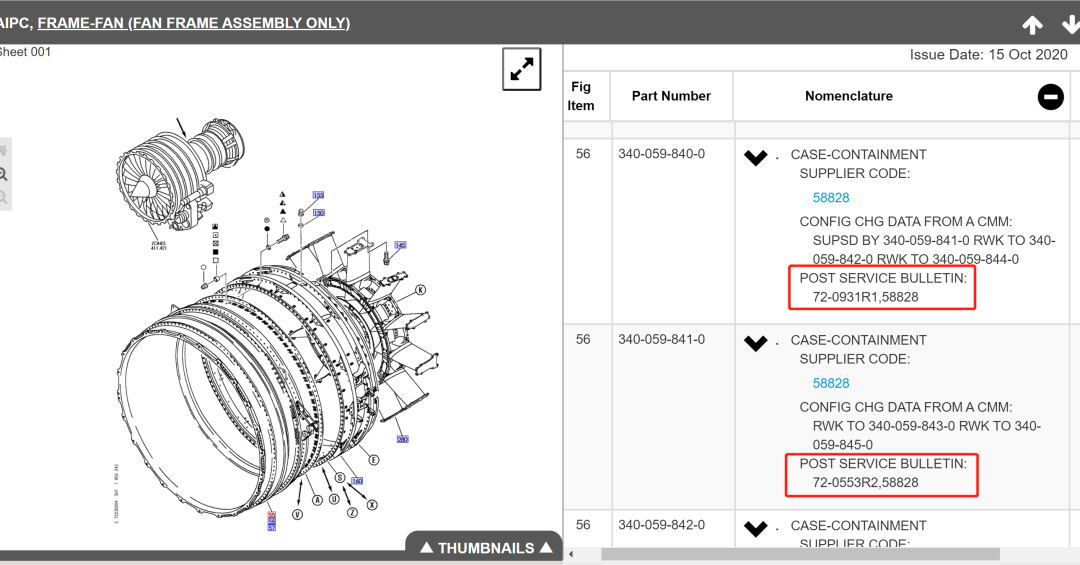
Task: Click the Fig Item column header
Action: point(581,96)
